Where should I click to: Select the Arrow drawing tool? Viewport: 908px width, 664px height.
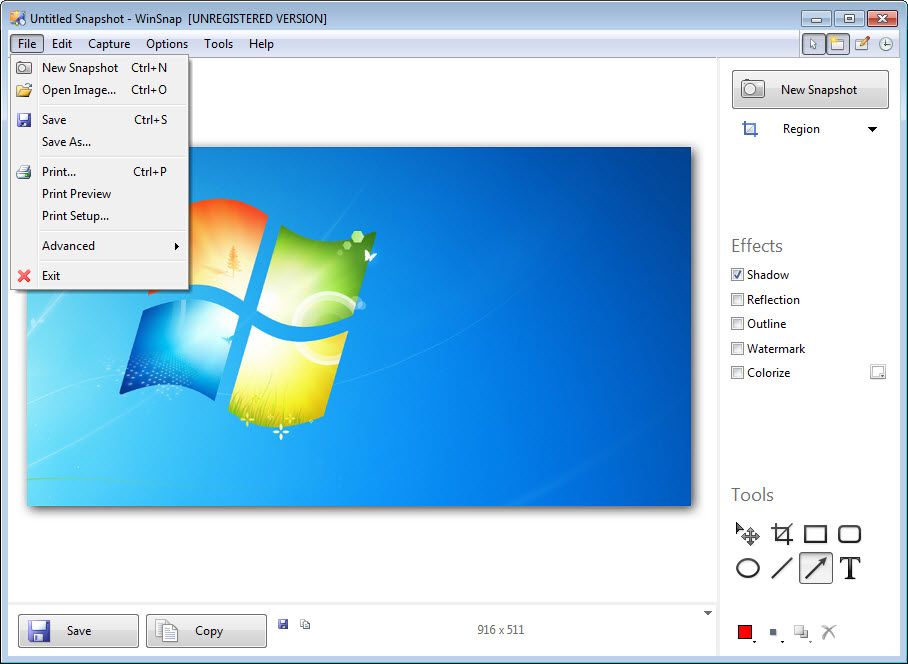815,568
